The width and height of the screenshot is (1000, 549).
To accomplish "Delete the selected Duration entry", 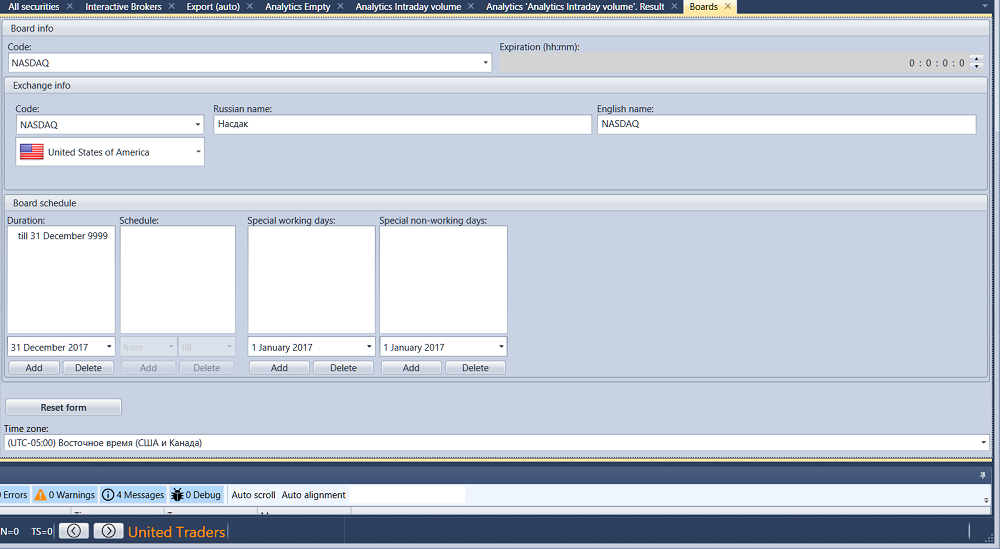I will tap(88, 368).
